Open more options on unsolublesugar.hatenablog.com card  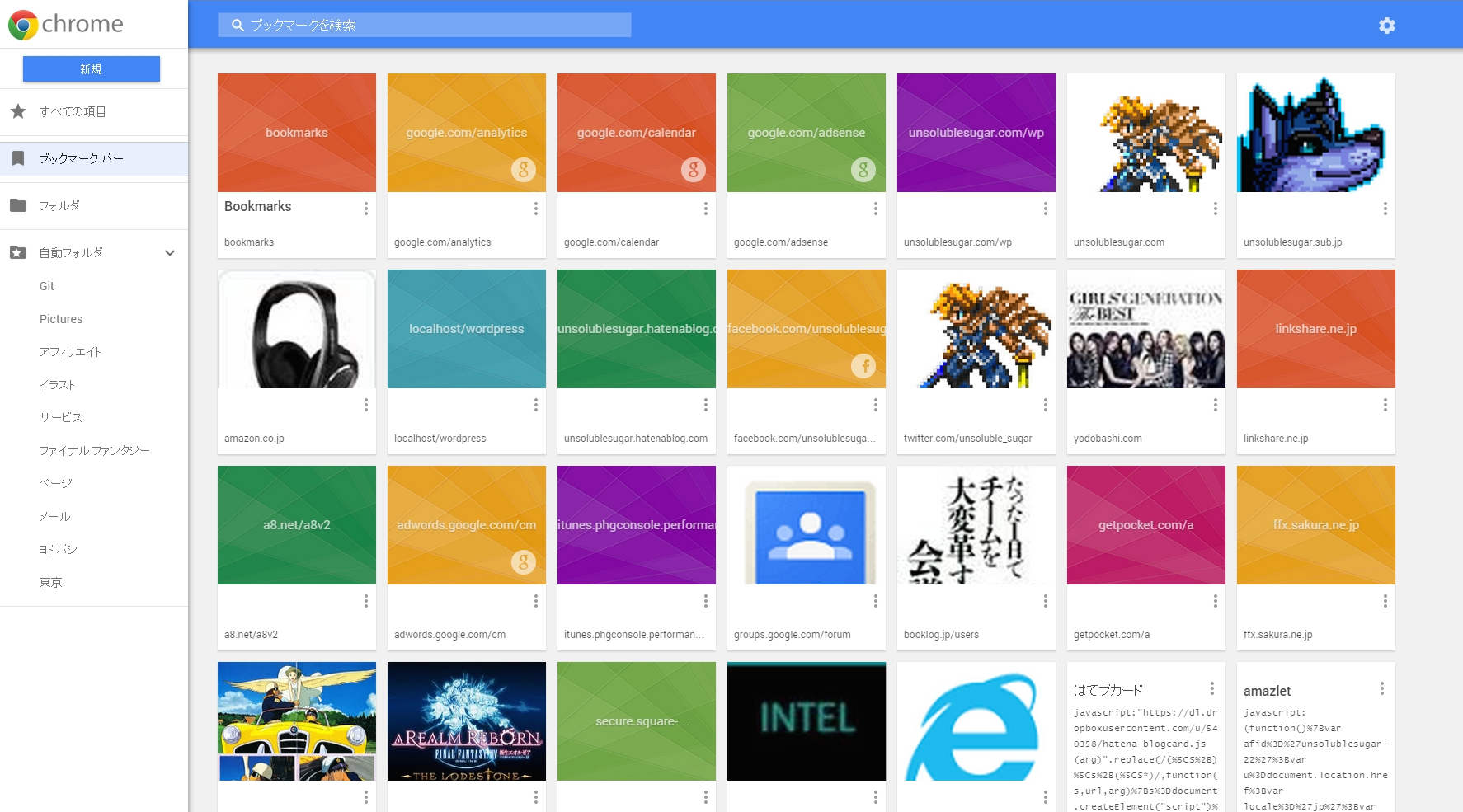706,405
